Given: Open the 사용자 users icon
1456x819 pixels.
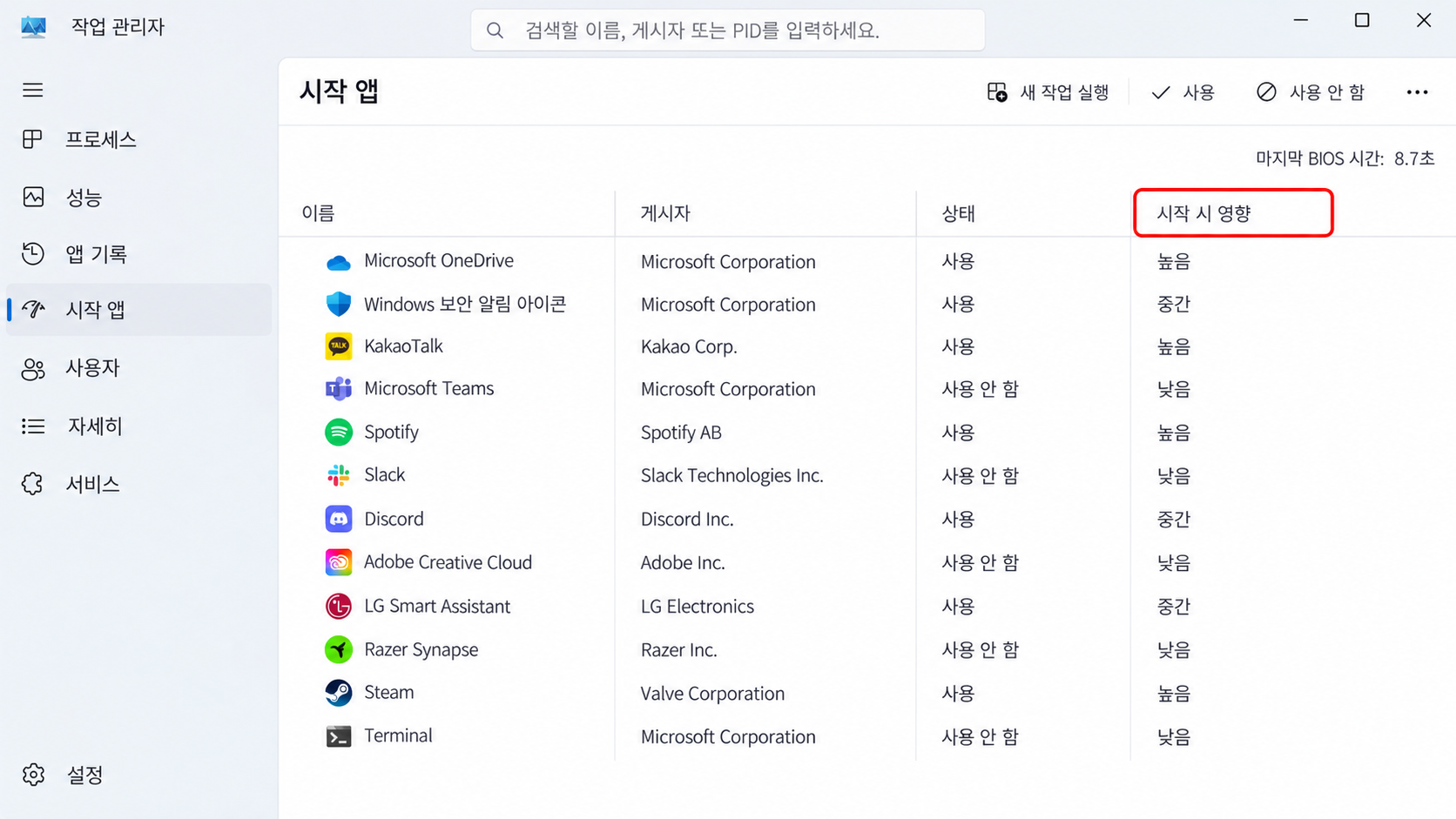Looking at the screenshot, I should point(33,368).
